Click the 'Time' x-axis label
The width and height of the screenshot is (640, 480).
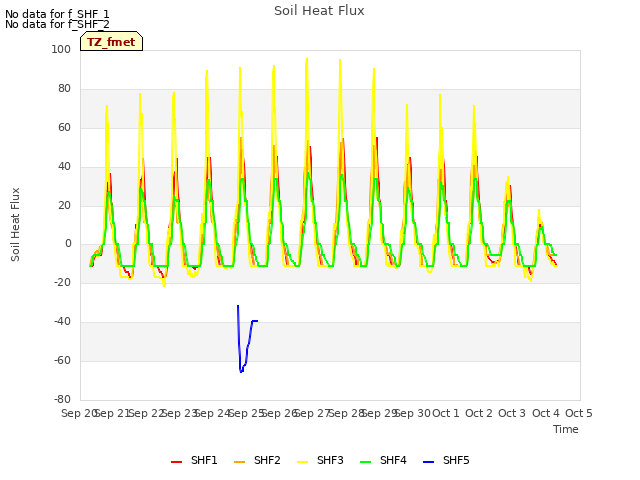pyautogui.click(x=566, y=429)
